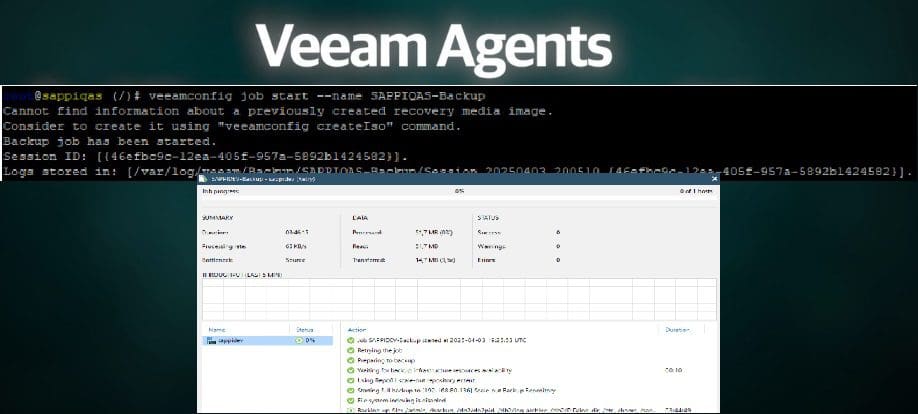Click the Action column header
Screen dimensions: 918x414
point(358,328)
